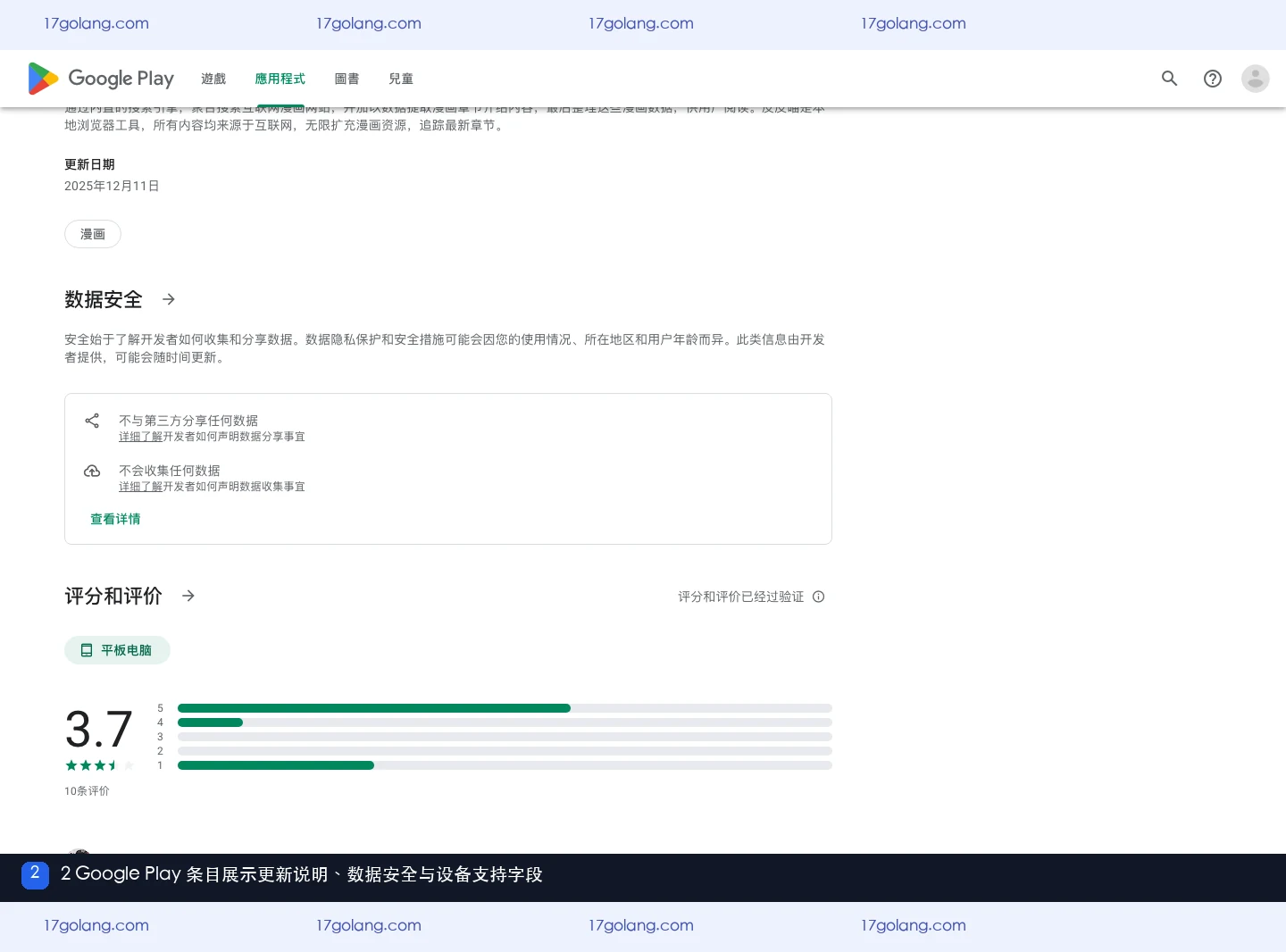
Task: Select 不与第三方分享任何数据 text
Action: coord(188,421)
